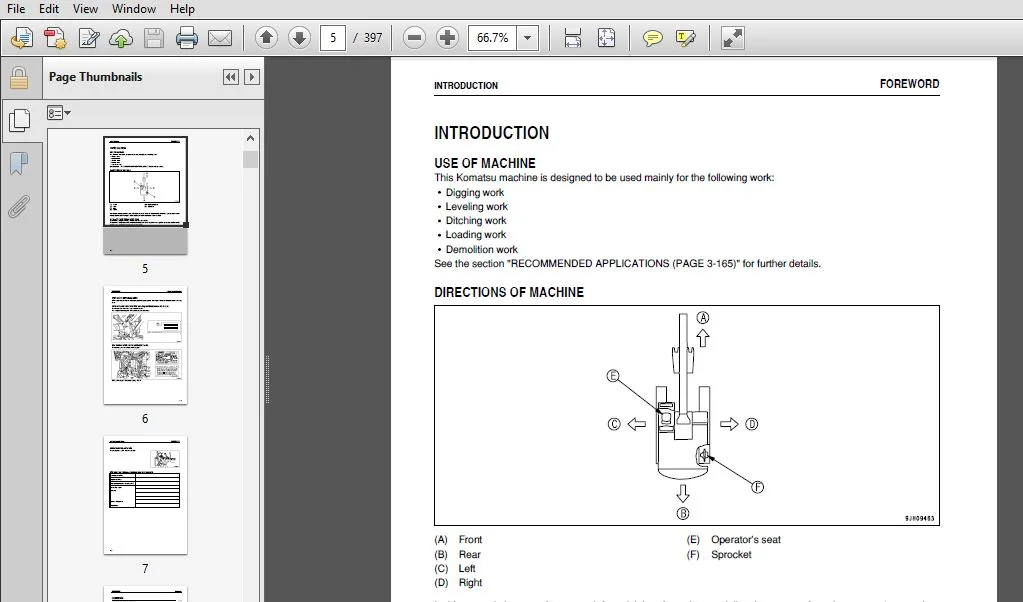Open the Bookmarks panel icon

click(x=19, y=164)
